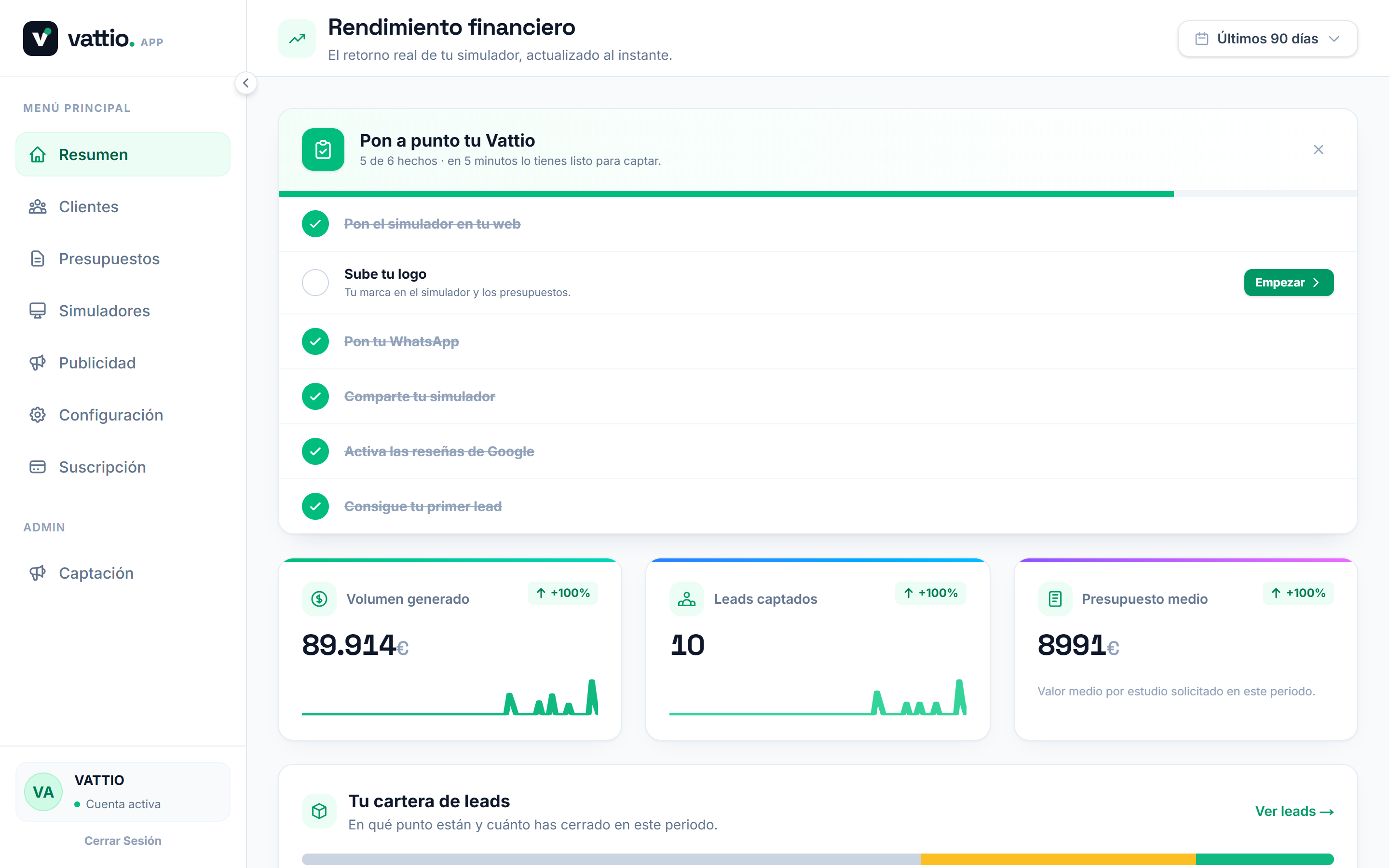Image resolution: width=1389 pixels, height=868 pixels.
Task: Follow the Ver leads link
Action: click(1294, 811)
